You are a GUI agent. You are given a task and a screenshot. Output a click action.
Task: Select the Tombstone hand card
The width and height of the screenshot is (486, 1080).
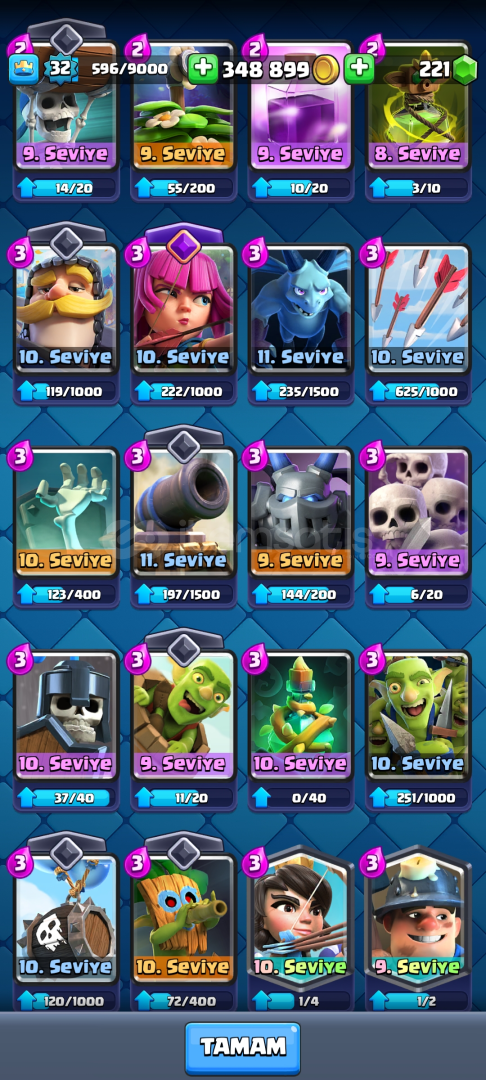[x=66, y=512]
